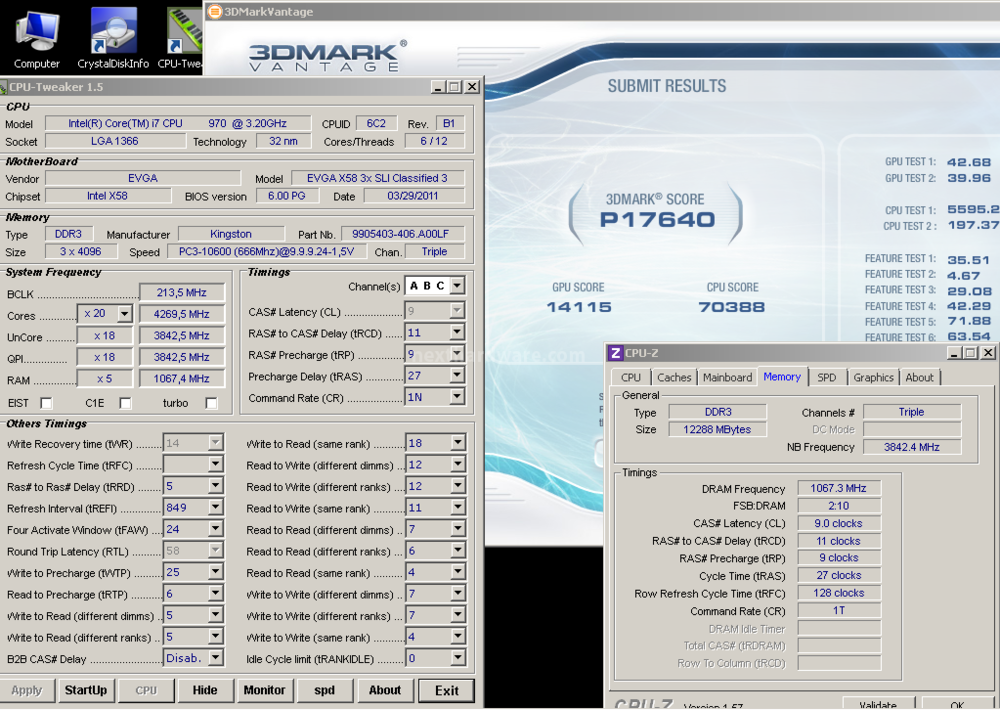Open the Read to Precharge (tRTP) dropdown
This screenshot has height=710, width=1000.
pos(216,594)
